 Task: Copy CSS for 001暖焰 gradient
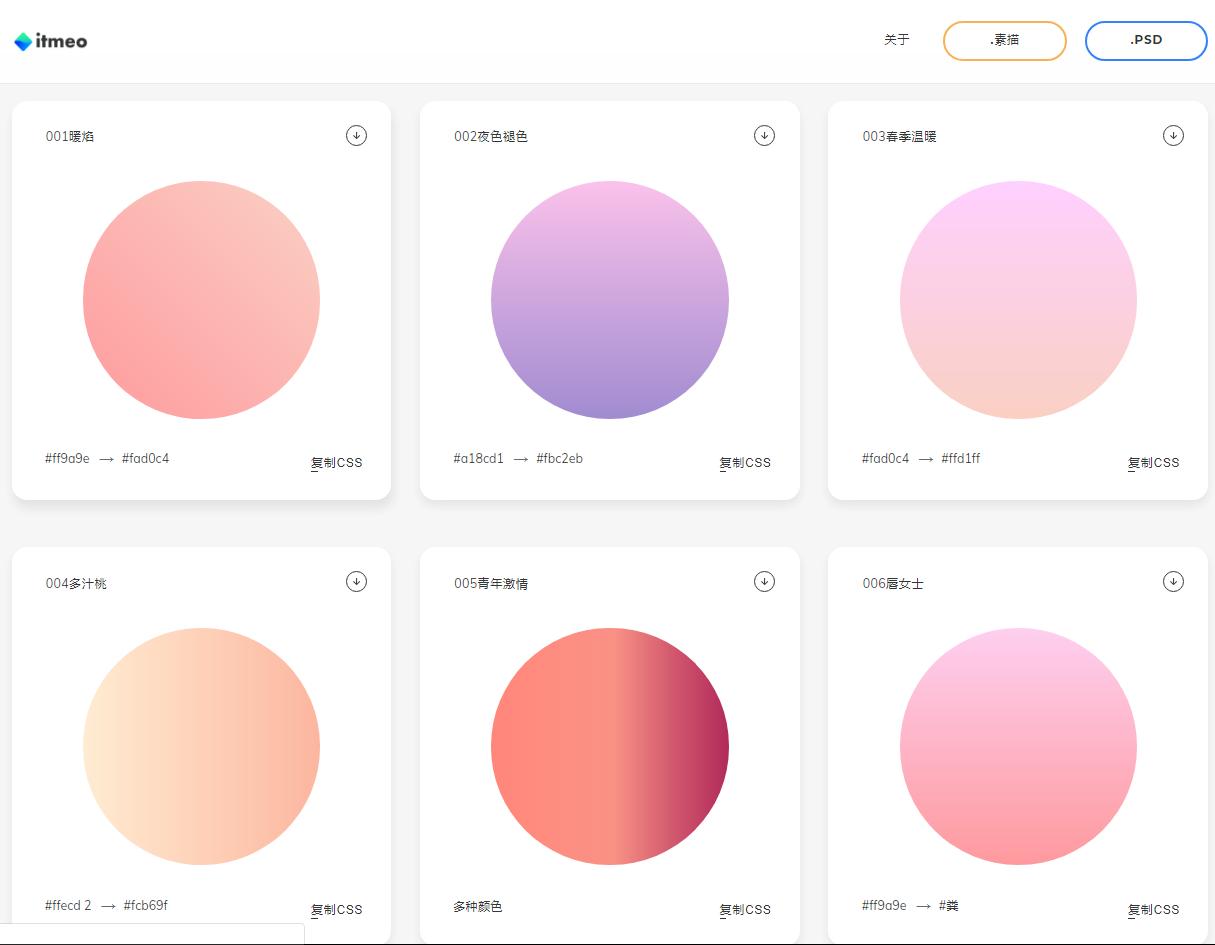pyautogui.click(x=336, y=463)
